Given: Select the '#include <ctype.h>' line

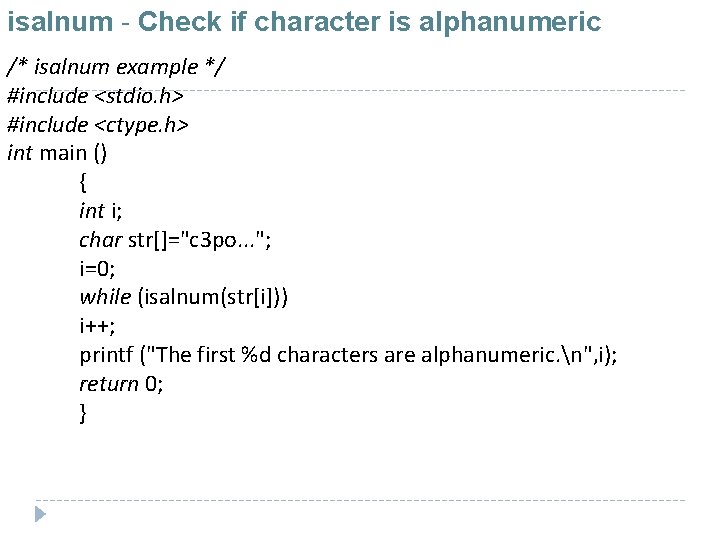Looking at the screenshot, I should [x=97, y=125].
